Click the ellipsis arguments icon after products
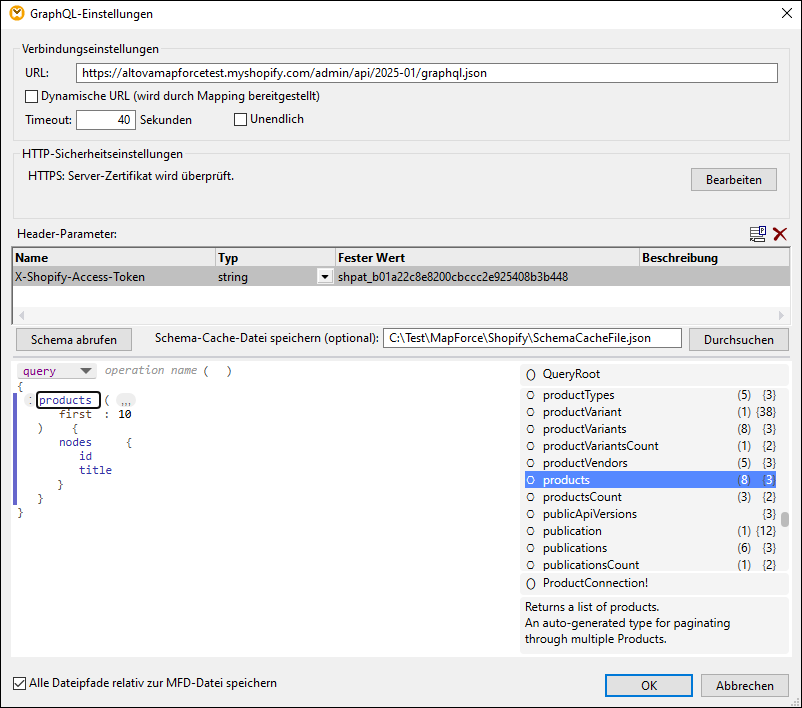The width and height of the screenshot is (802, 708). [126, 401]
